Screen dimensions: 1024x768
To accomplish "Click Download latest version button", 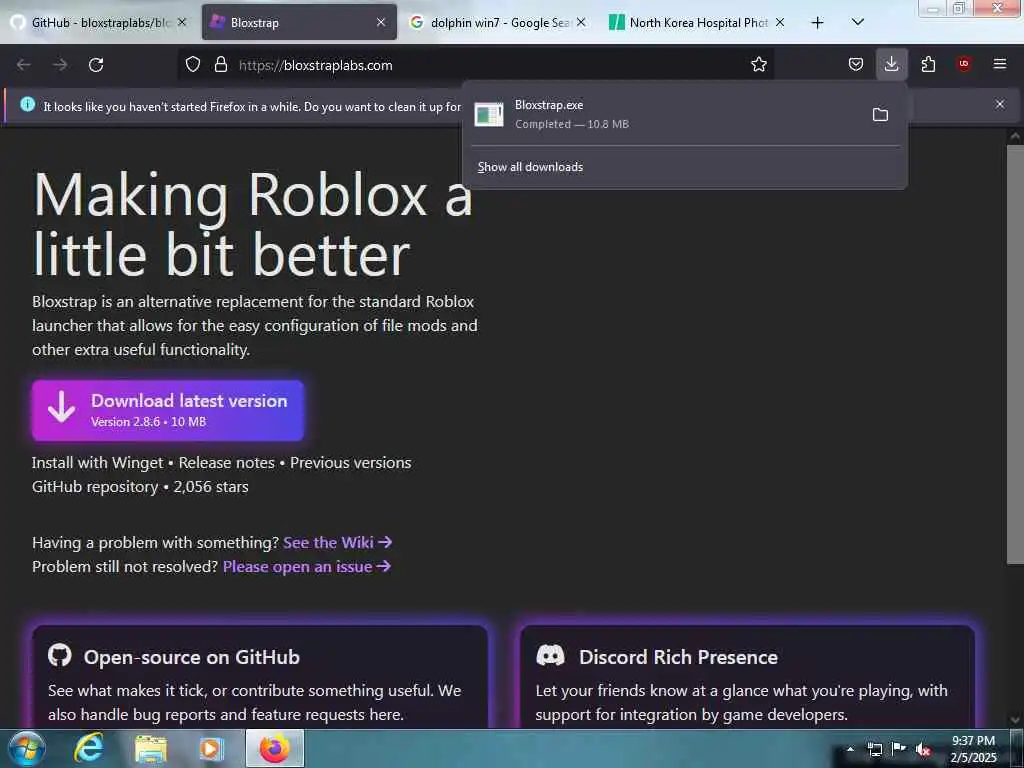I will click(x=168, y=410).
